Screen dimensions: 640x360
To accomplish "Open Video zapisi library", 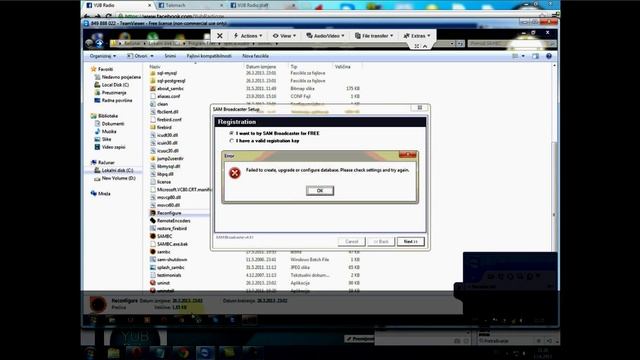I will coord(110,147).
